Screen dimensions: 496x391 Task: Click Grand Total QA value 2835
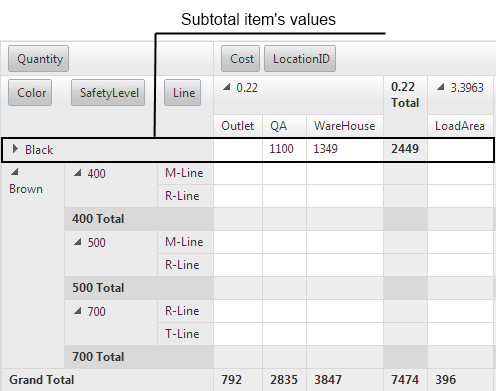pos(284,380)
